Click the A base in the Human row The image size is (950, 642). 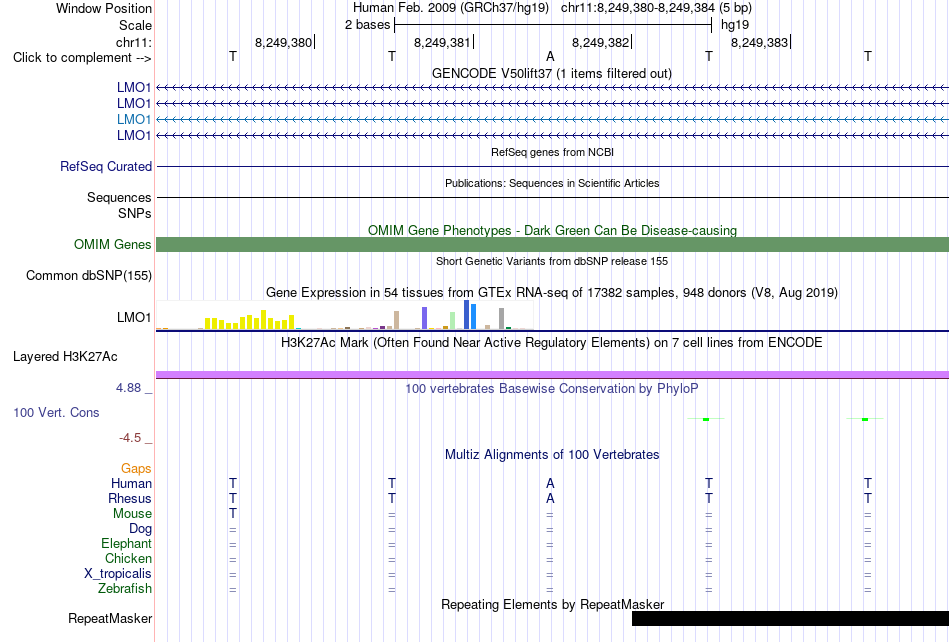pyautogui.click(x=550, y=483)
